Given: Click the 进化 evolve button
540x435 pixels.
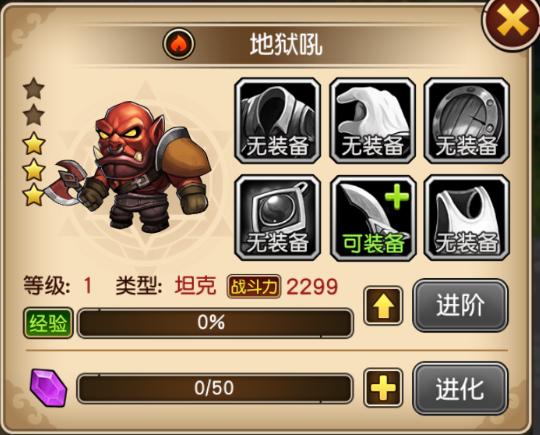Looking at the screenshot, I should point(460,389).
